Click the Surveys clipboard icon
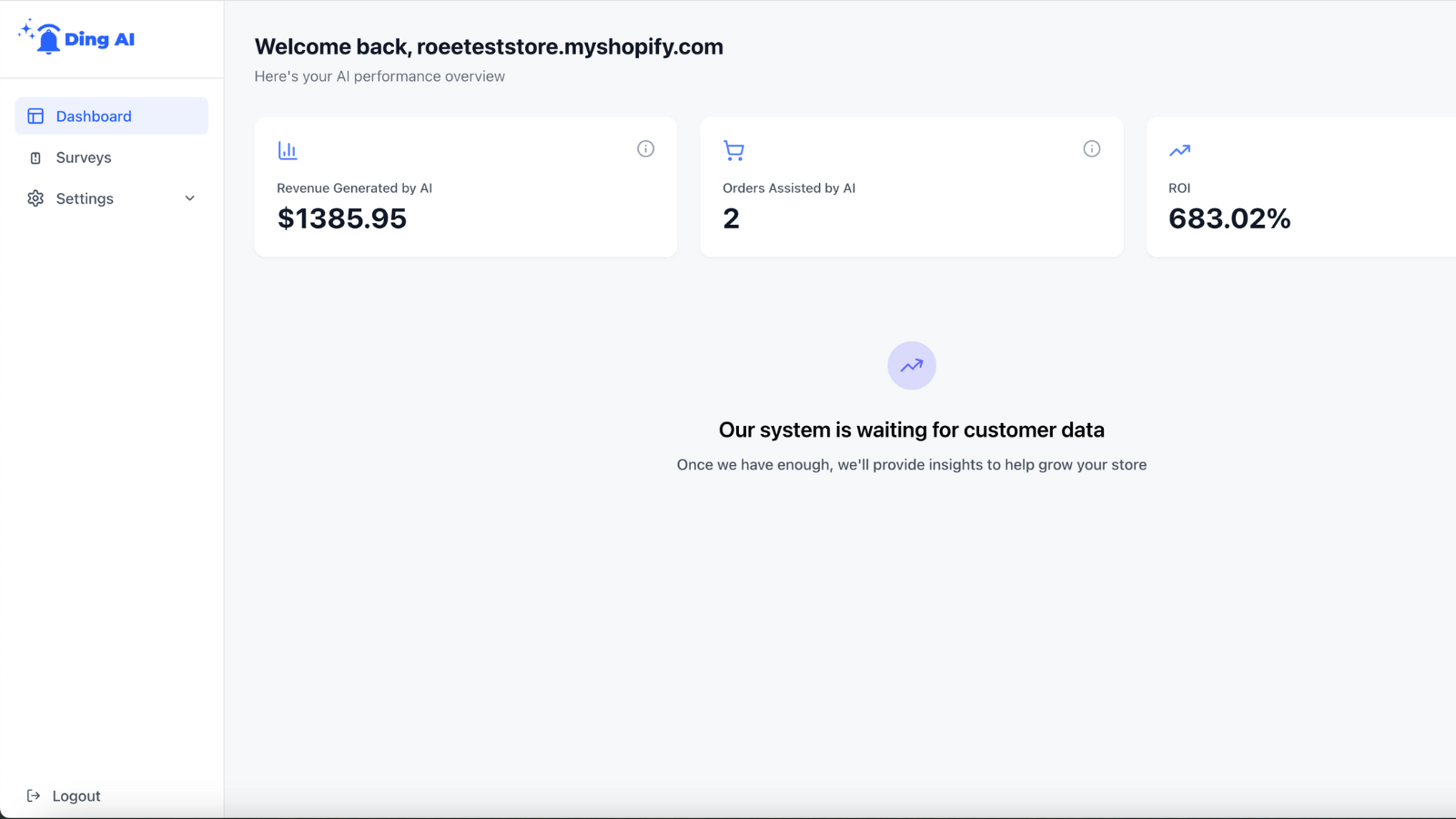 35,157
